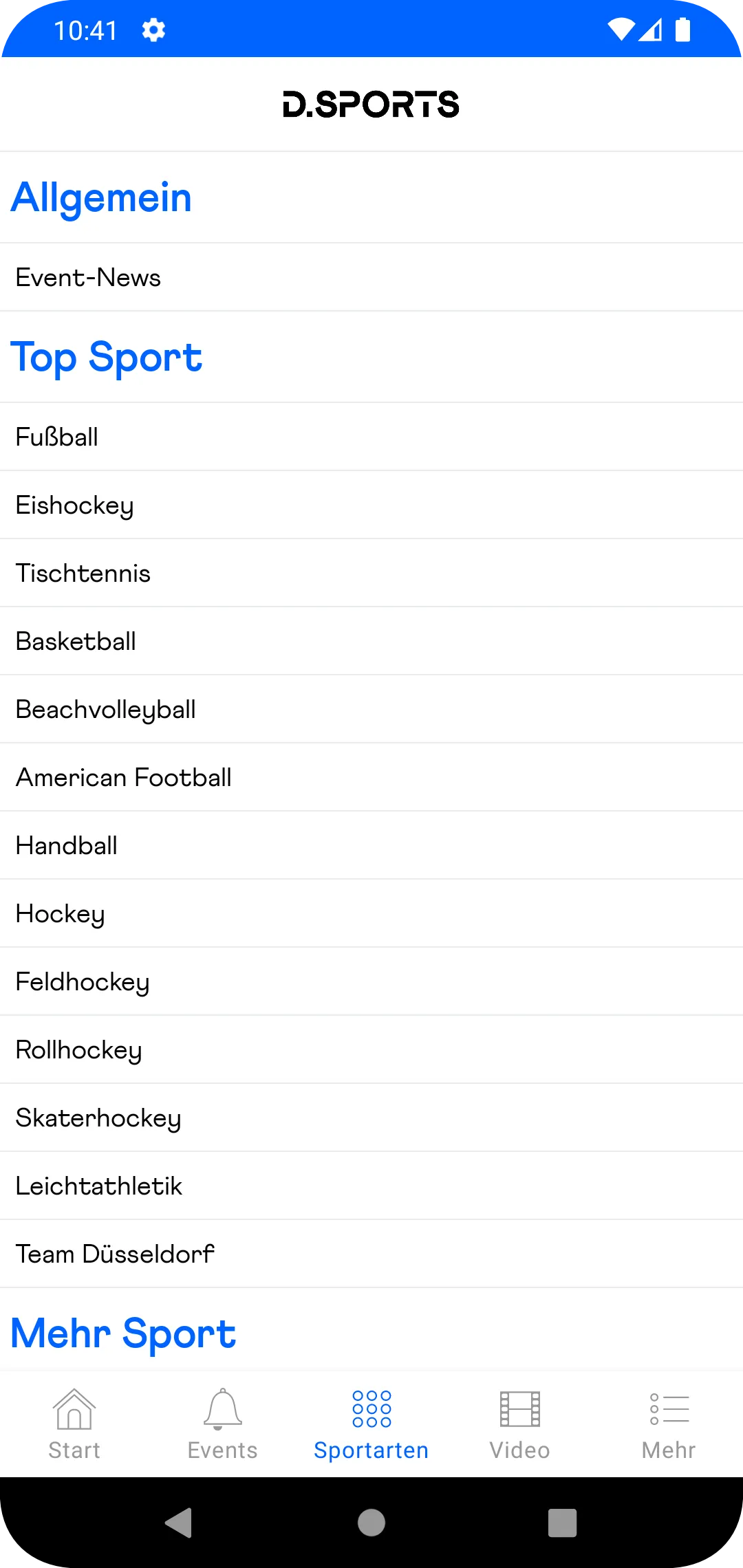This screenshot has height=1568, width=743.
Task: Open the Video film strip icon
Action: [520, 1409]
